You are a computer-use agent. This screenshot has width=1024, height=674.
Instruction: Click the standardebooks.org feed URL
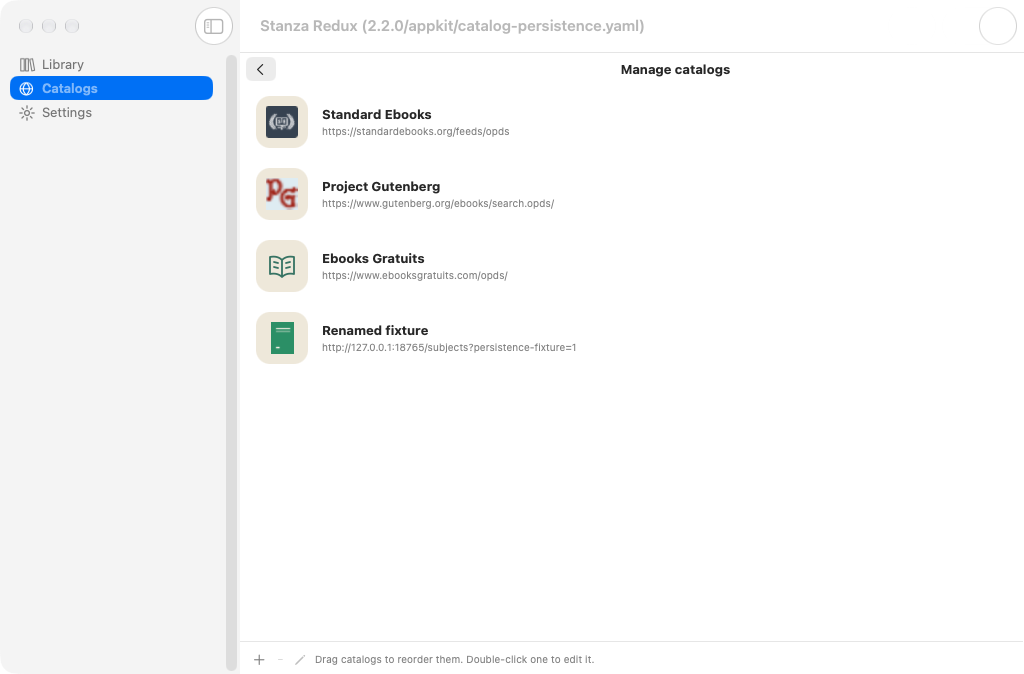(415, 131)
